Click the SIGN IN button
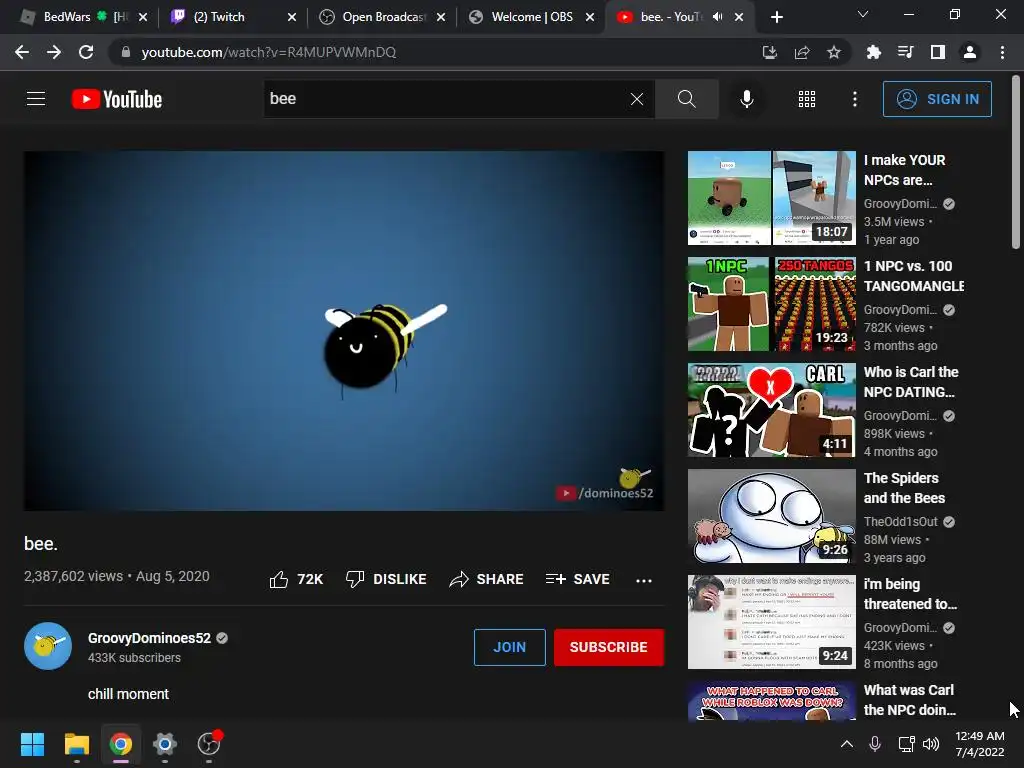 (x=937, y=99)
